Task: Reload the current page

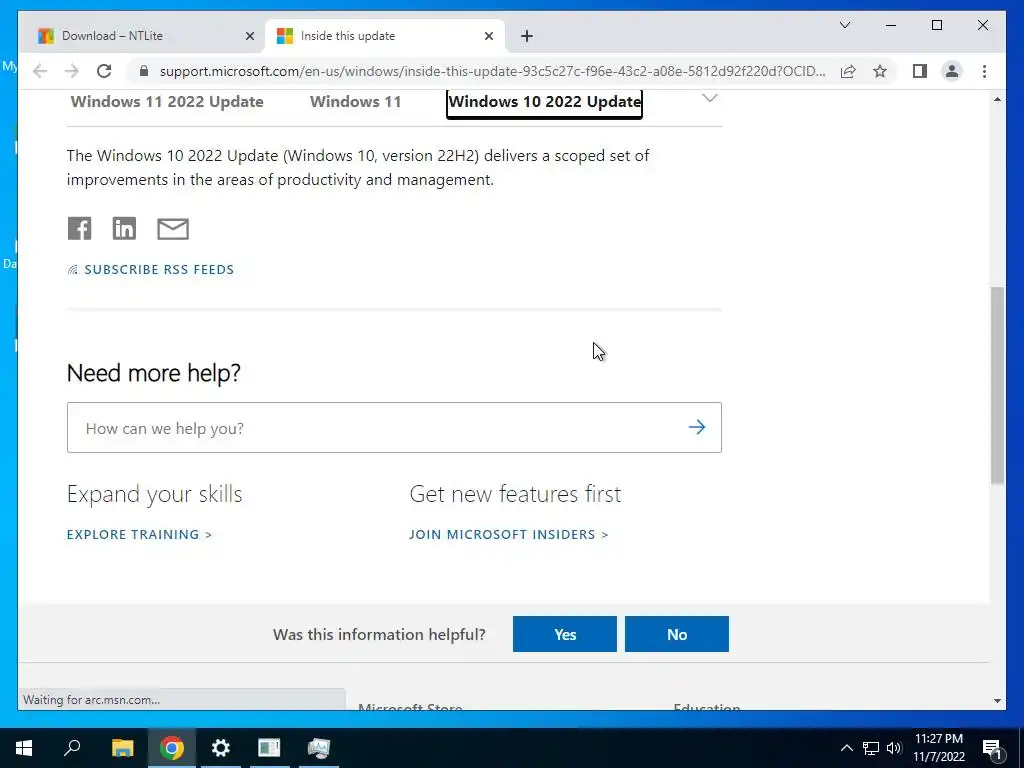Action: [104, 71]
